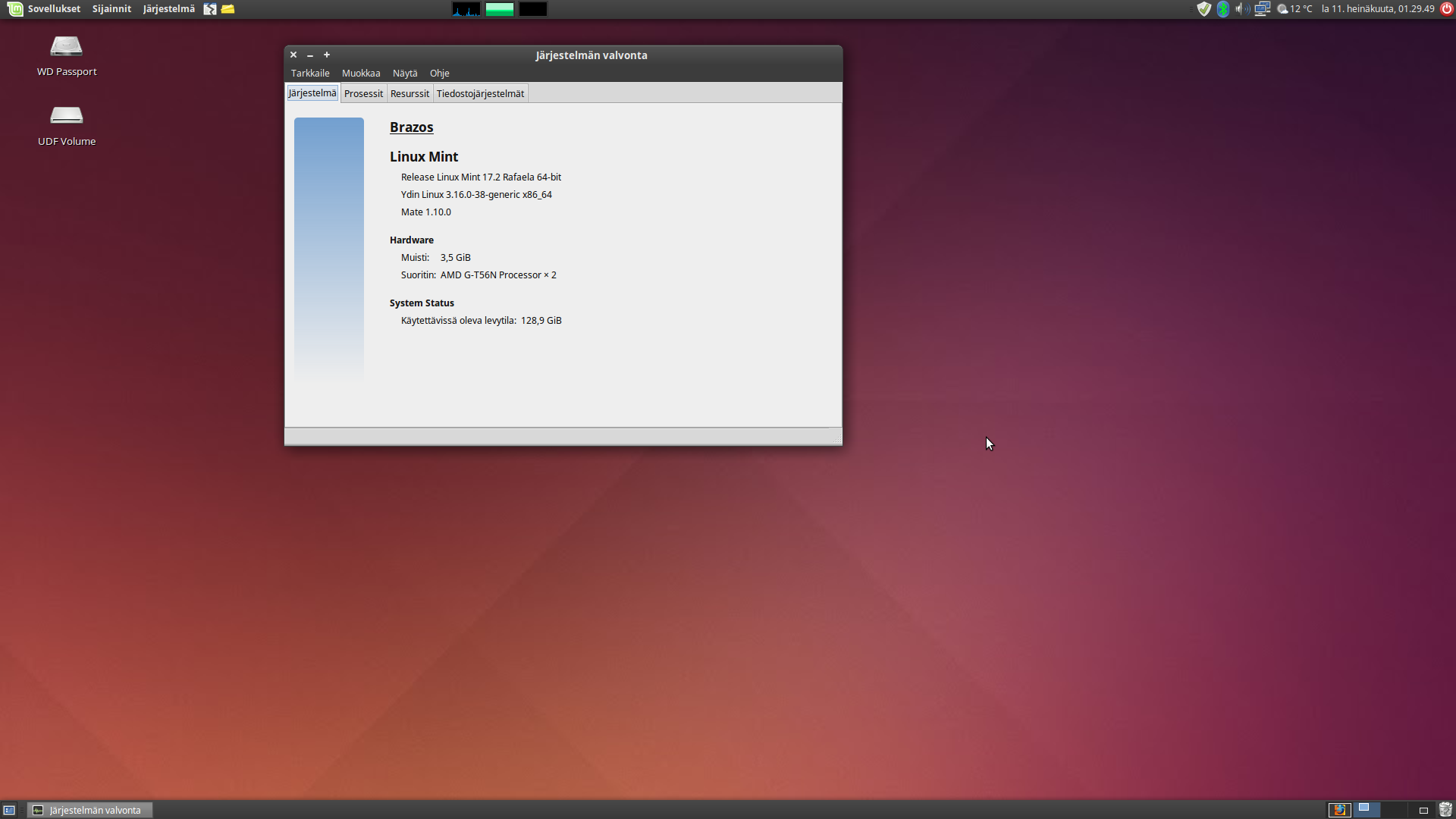The width and height of the screenshot is (1456, 819).
Task: Click the Bluetooth tray icon
Action: tap(1222, 9)
